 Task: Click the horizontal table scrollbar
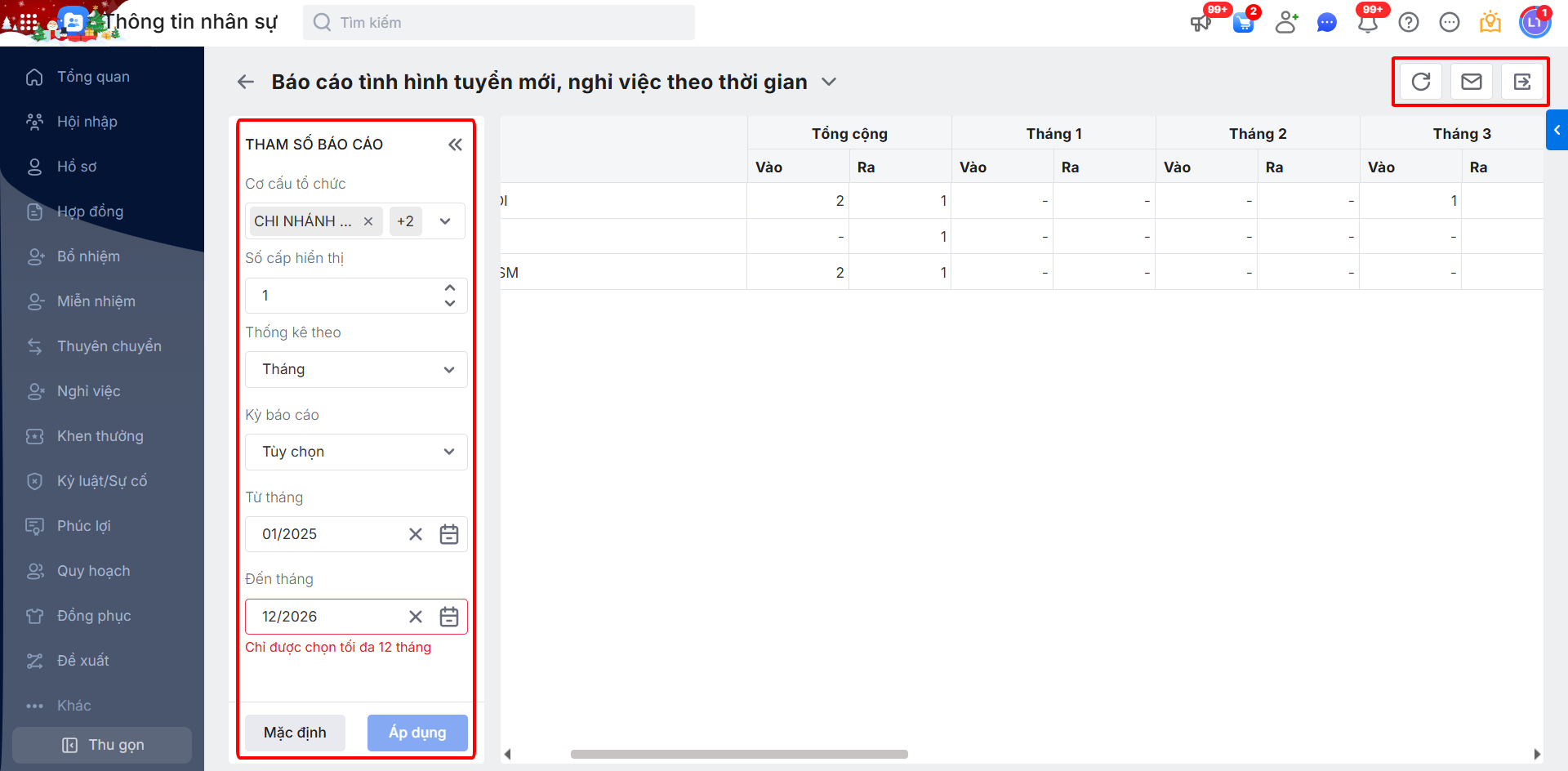click(x=739, y=754)
